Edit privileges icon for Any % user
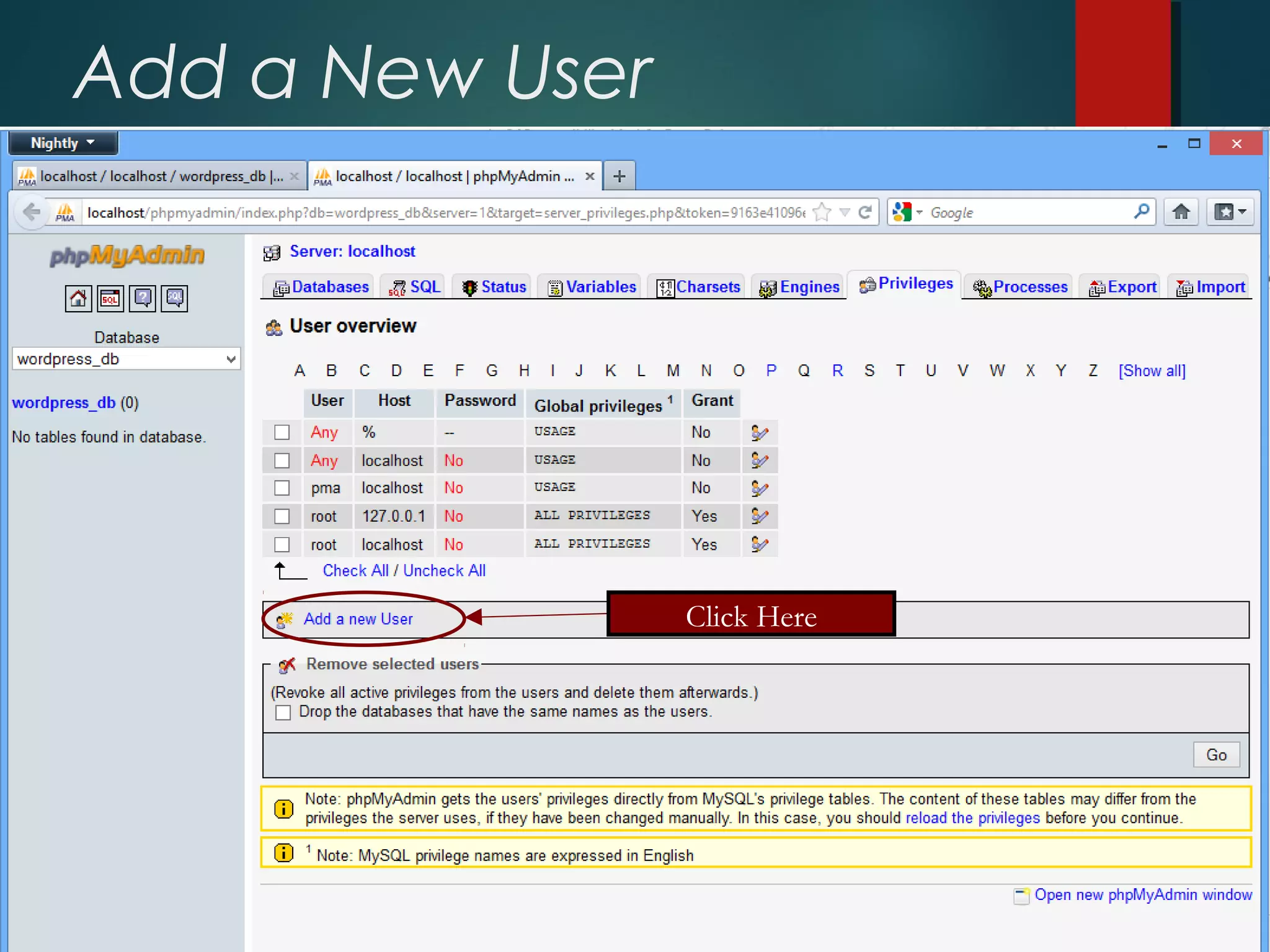This screenshot has width=1270, height=952. [760, 432]
